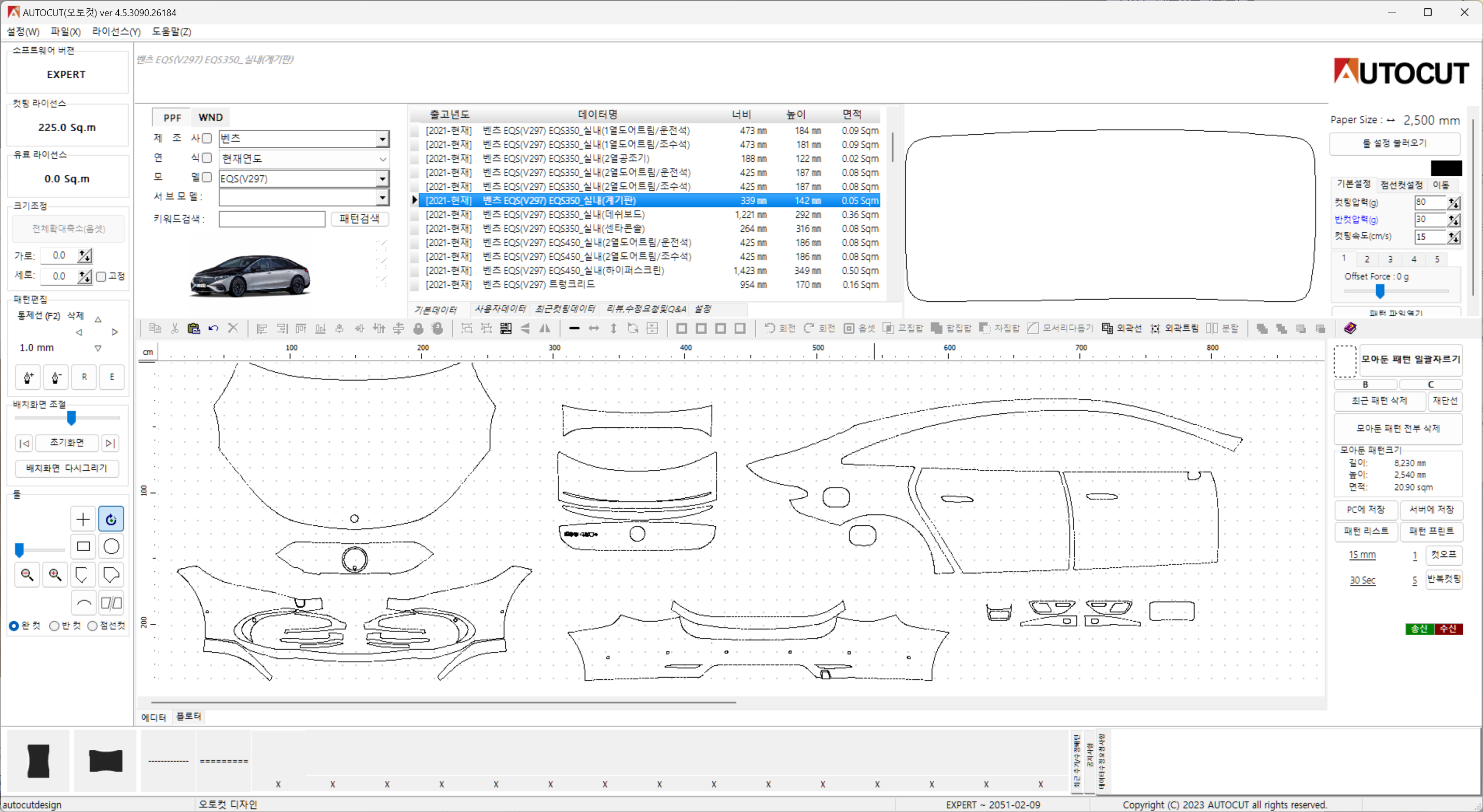Click the 키워드검색 input field
Screen dimensions: 1483x812
272,219
